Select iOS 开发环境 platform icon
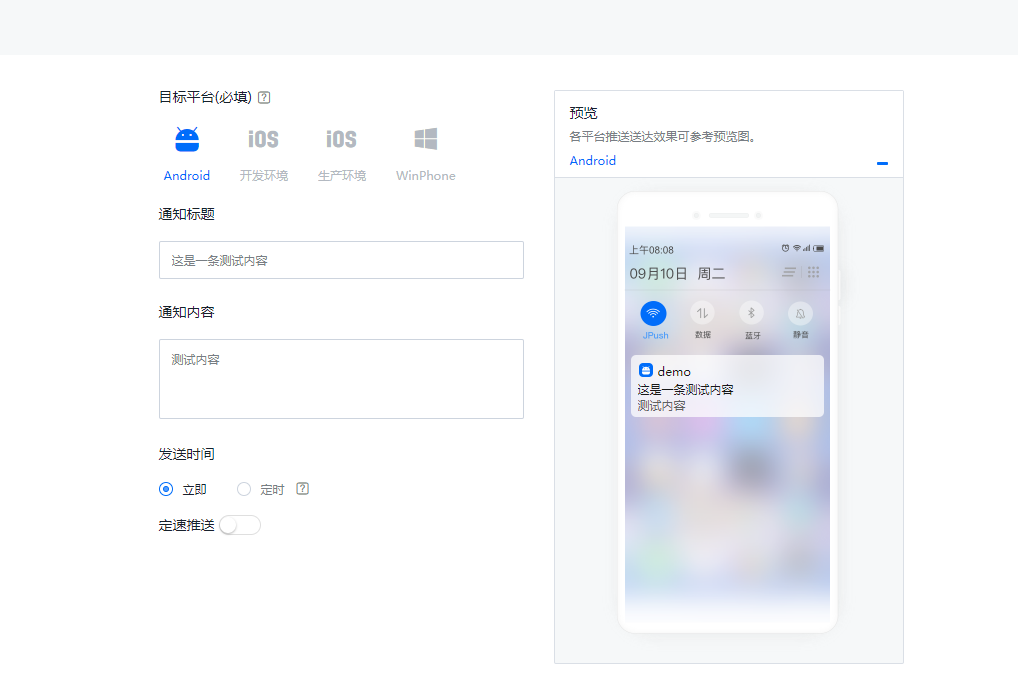 [263, 140]
